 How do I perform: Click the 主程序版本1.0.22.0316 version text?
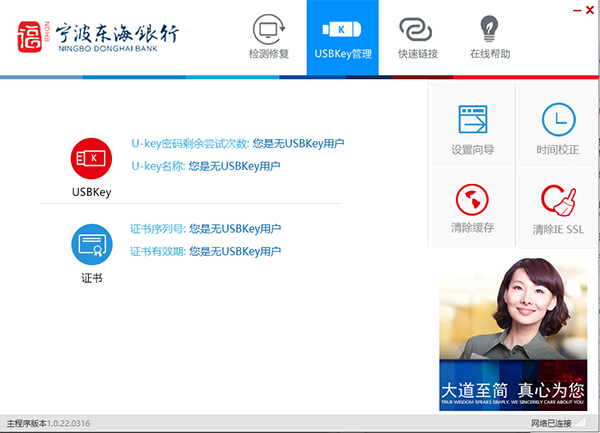[49, 423]
